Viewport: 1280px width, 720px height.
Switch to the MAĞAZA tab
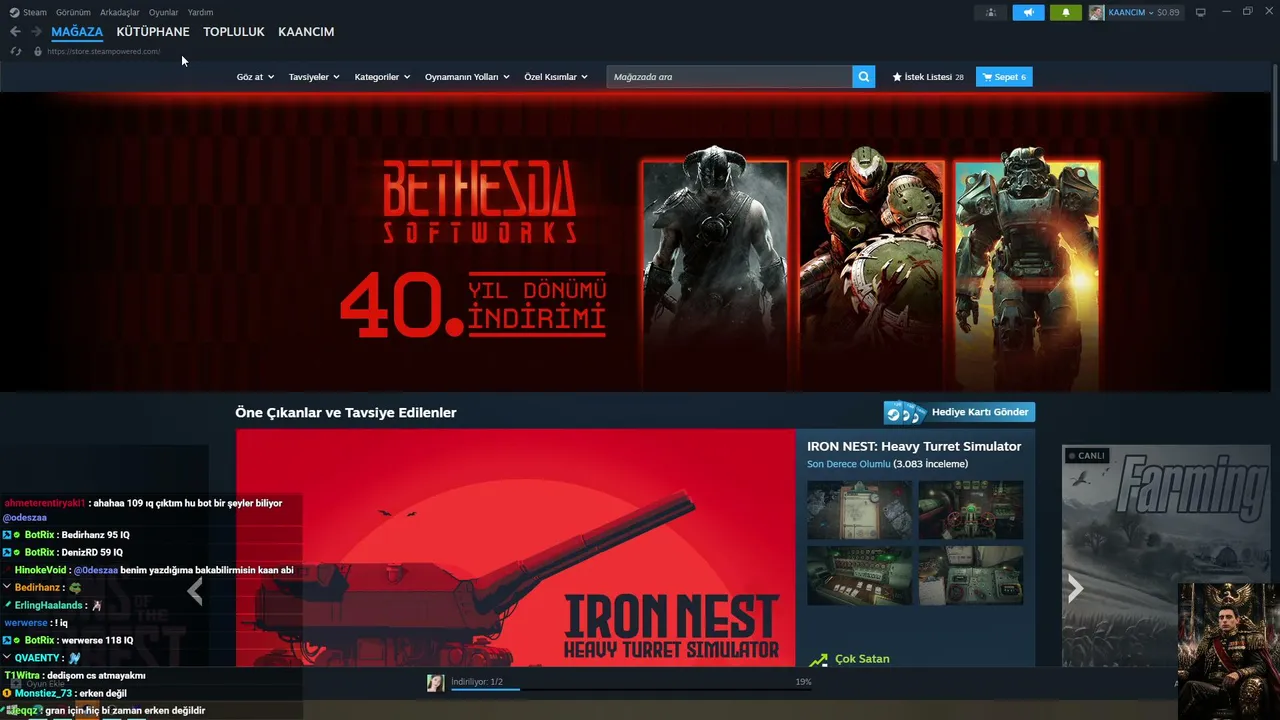click(77, 32)
